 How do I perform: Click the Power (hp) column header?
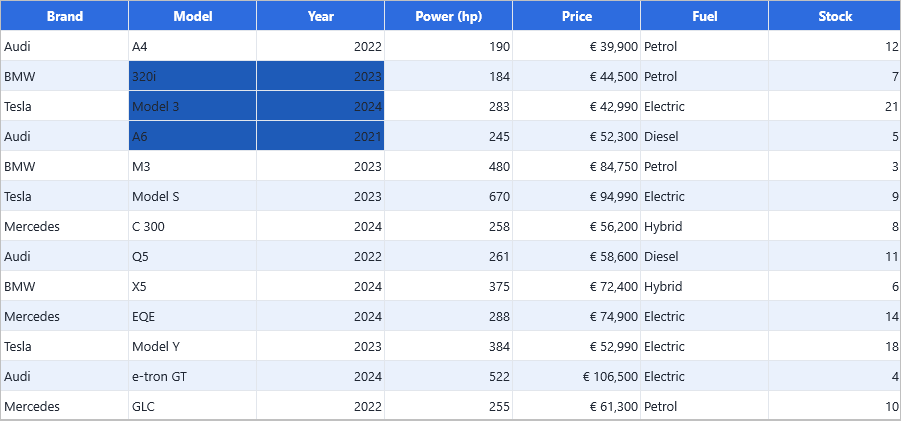coord(449,16)
